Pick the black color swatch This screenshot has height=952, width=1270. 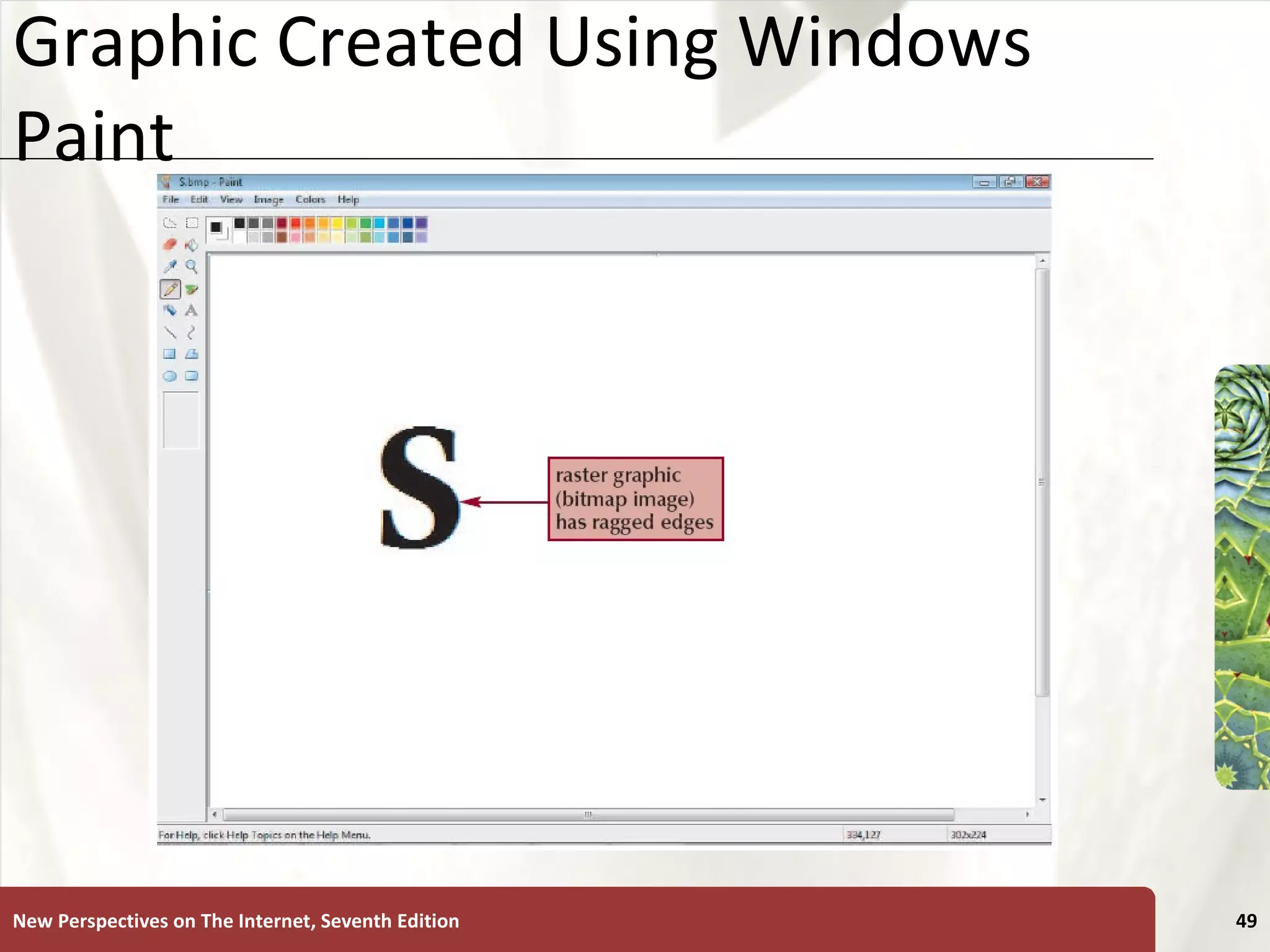click(240, 223)
